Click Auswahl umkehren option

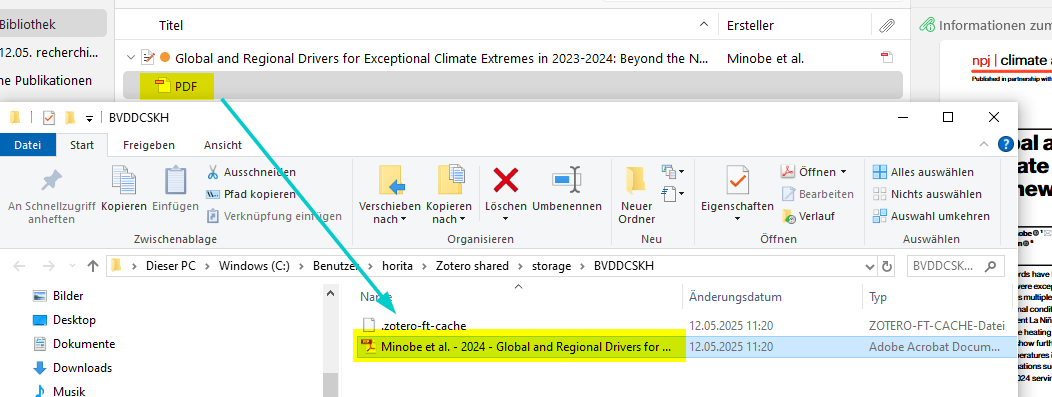coord(931,216)
